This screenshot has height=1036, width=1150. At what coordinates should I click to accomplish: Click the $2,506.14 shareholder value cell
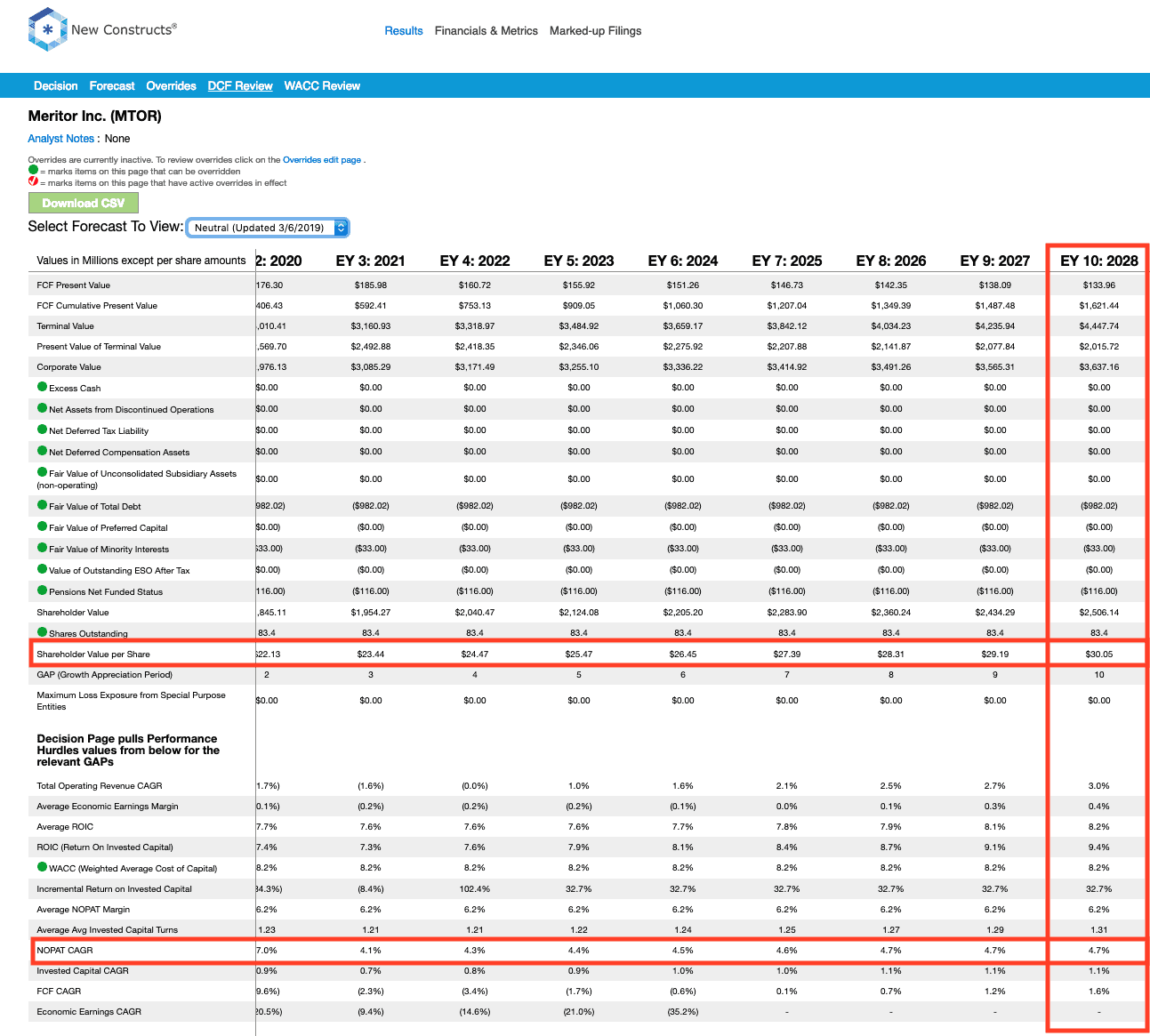point(1099,613)
